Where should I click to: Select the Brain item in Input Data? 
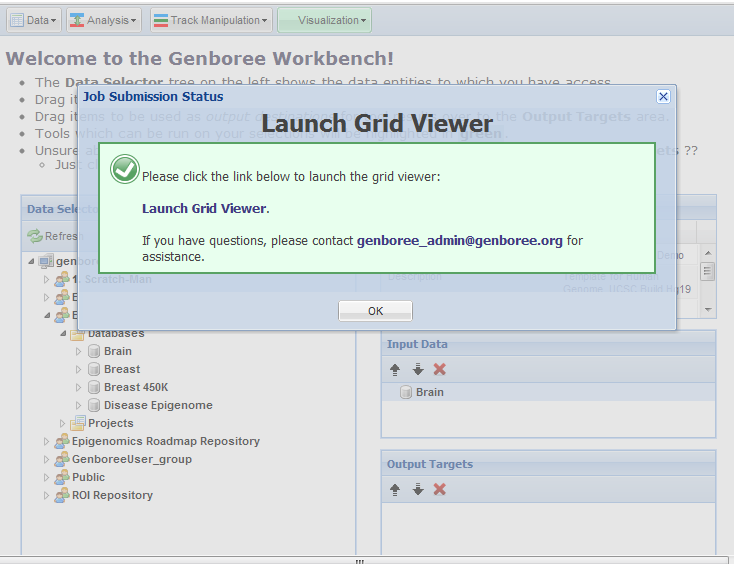pyautogui.click(x=429, y=392)
